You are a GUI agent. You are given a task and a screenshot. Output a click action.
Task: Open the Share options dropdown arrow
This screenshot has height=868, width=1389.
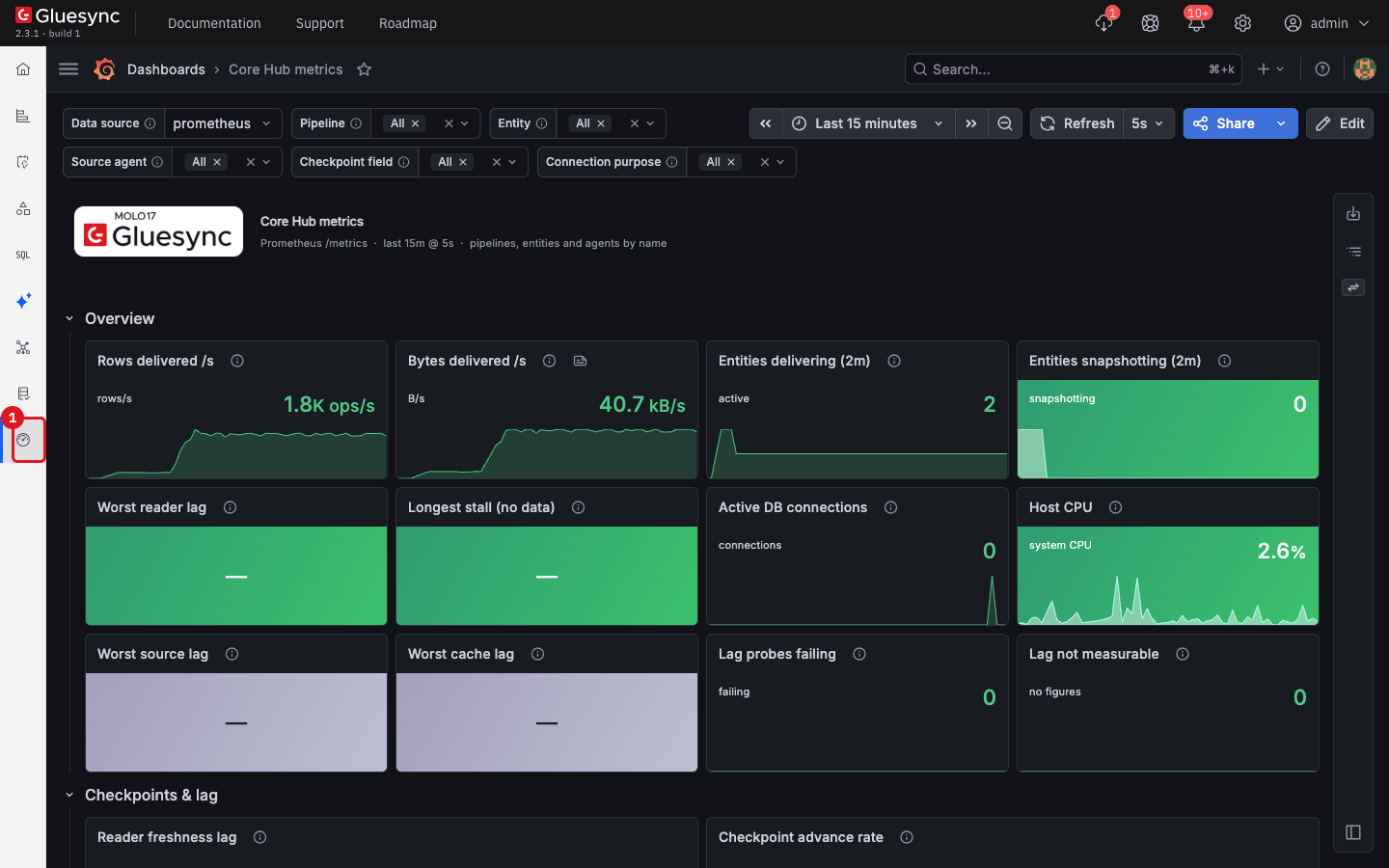[x=1281, y=123]
